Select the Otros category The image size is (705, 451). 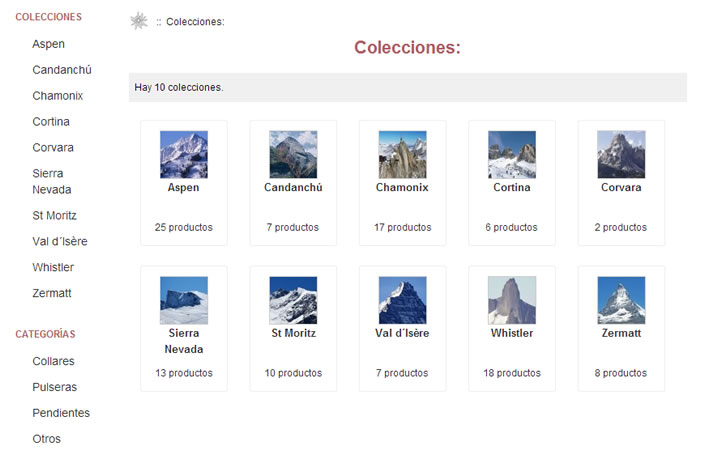pos(47,439)
